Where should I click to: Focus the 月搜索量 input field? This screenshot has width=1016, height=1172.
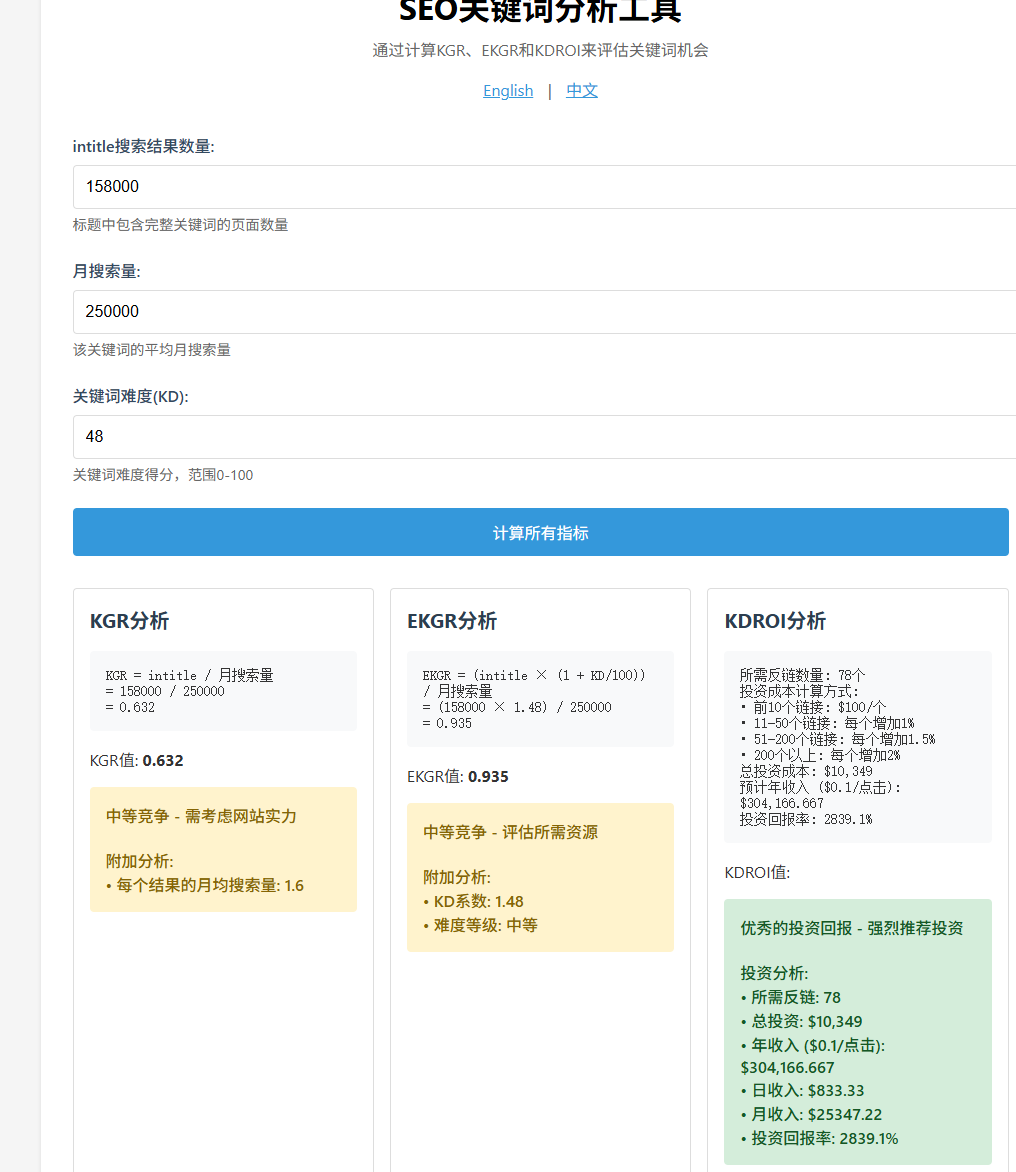click(544, 312)
